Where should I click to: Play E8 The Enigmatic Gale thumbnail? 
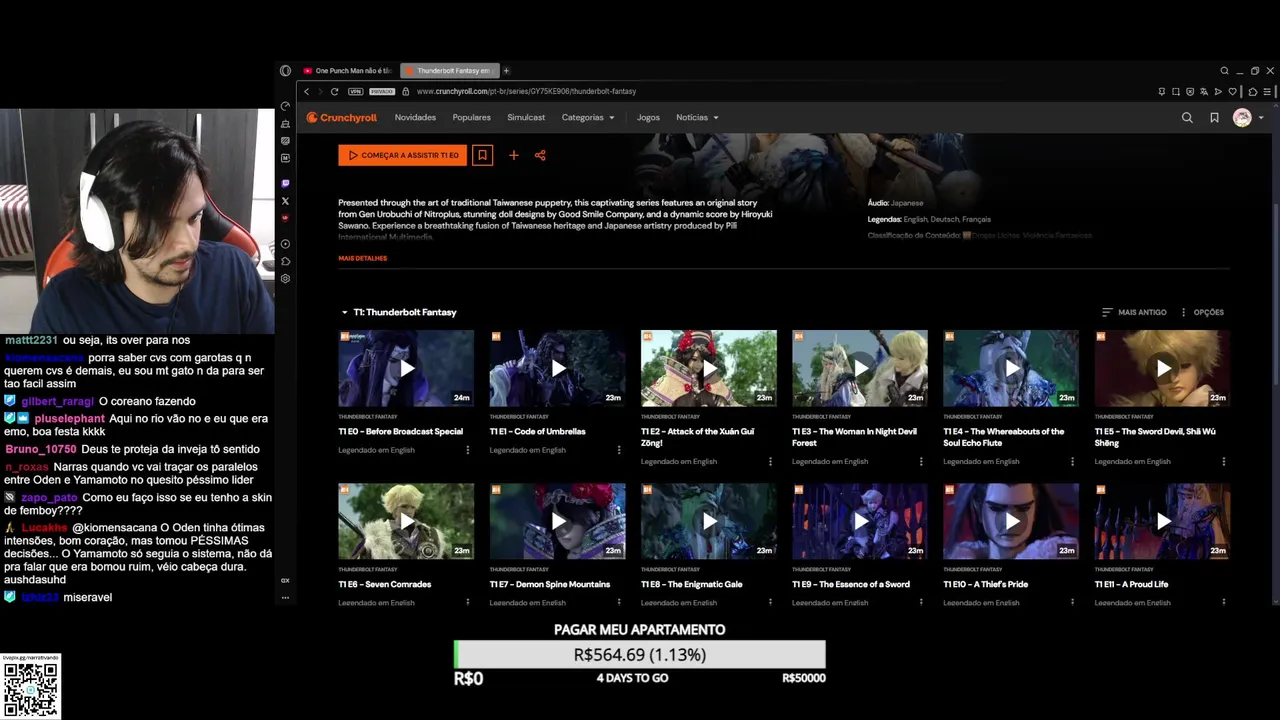coord(708,521)
